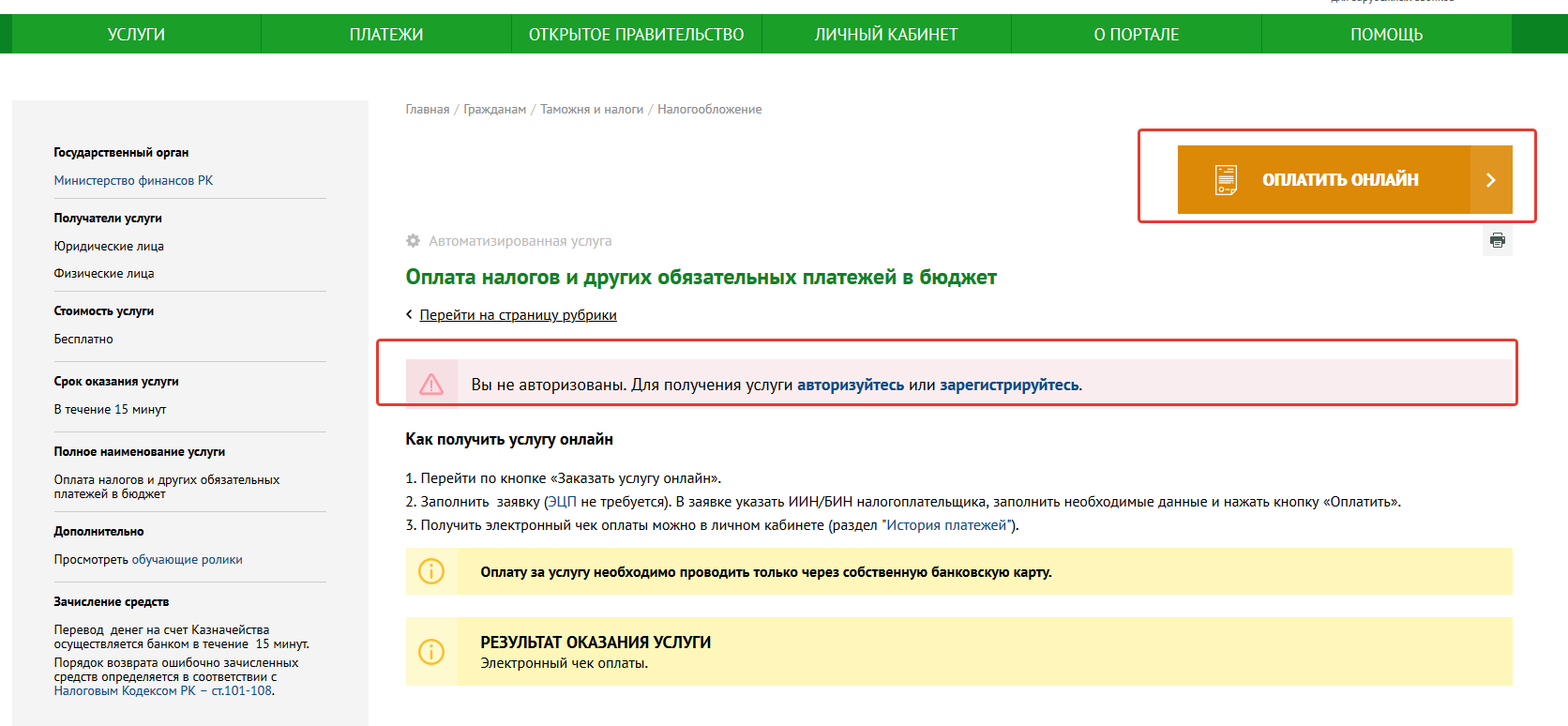1568x726 pixels.
Task: Click the heading Зачисление средств
Action: click(112, 602)
